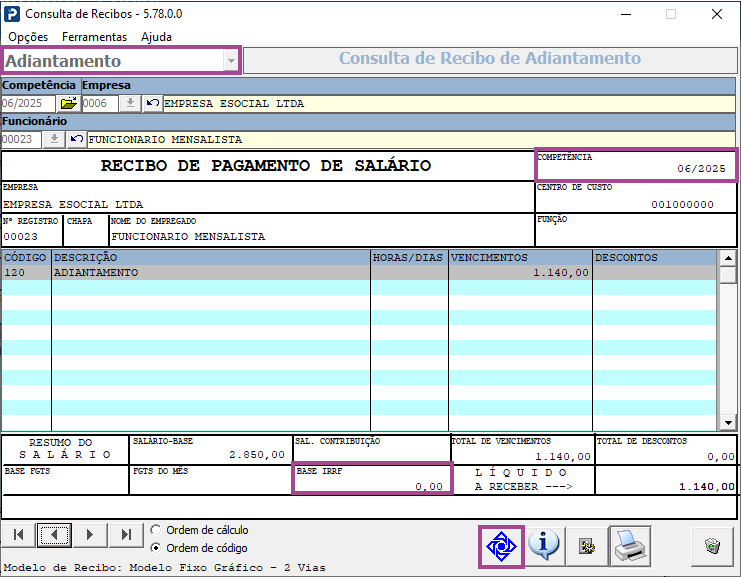Open the Empresa code lookup down-arrow

tap(130, 103)
